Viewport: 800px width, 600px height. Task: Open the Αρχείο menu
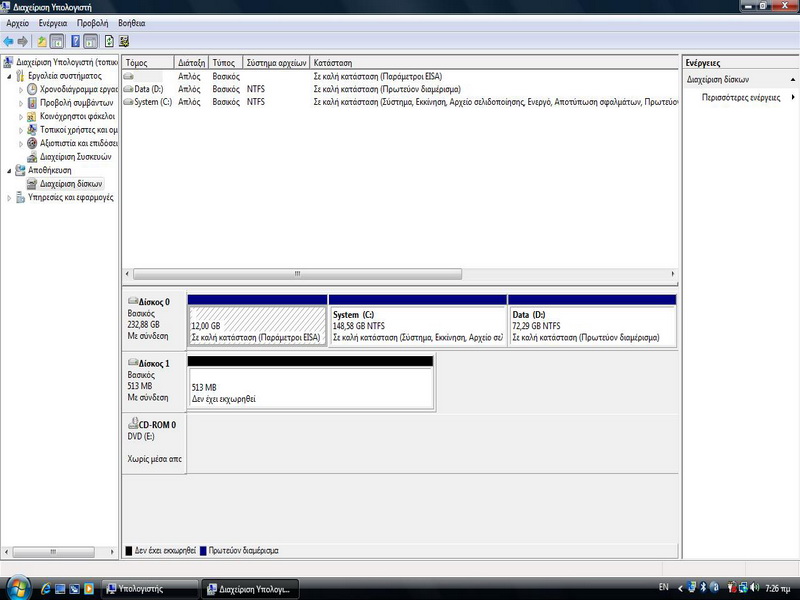click(x=17, y=23)
